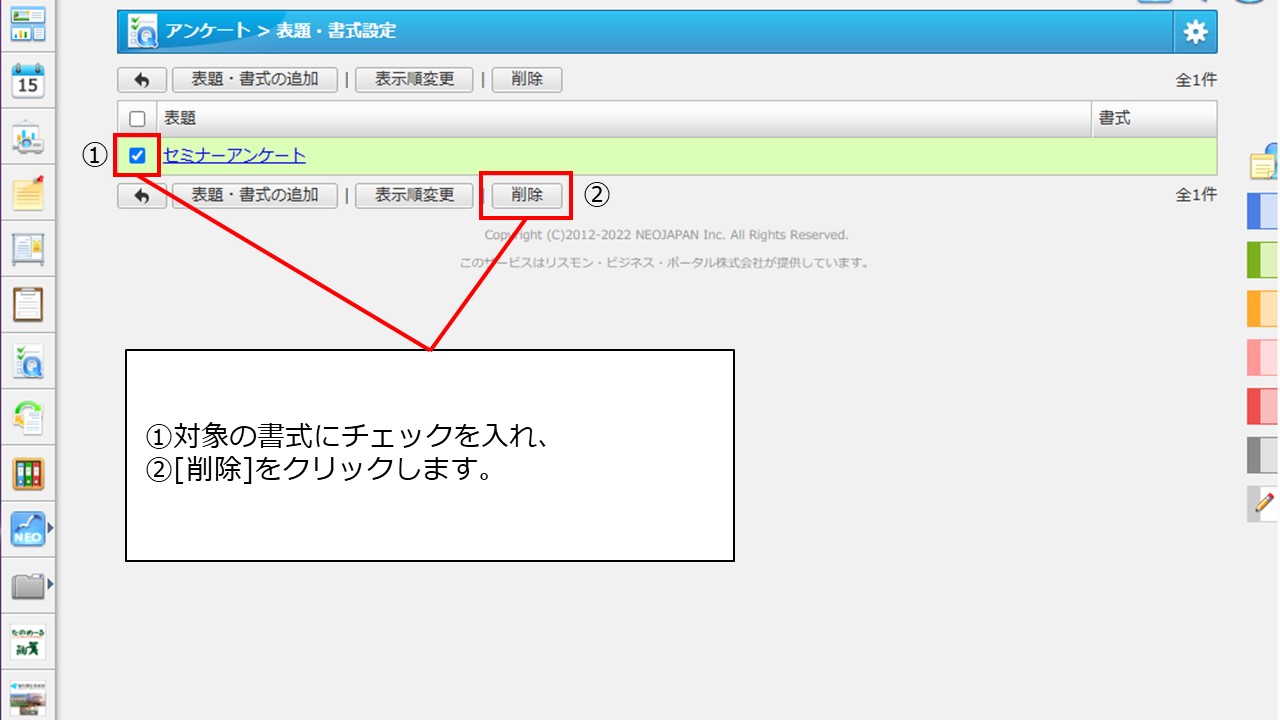
Task: Open the セミナーアンケート link
Action: (234, 155)
